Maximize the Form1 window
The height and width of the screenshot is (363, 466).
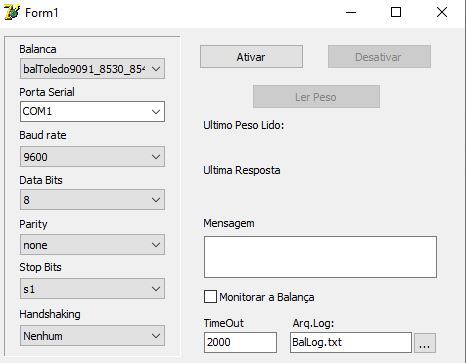pyautogui.click(x=396, y=13)
